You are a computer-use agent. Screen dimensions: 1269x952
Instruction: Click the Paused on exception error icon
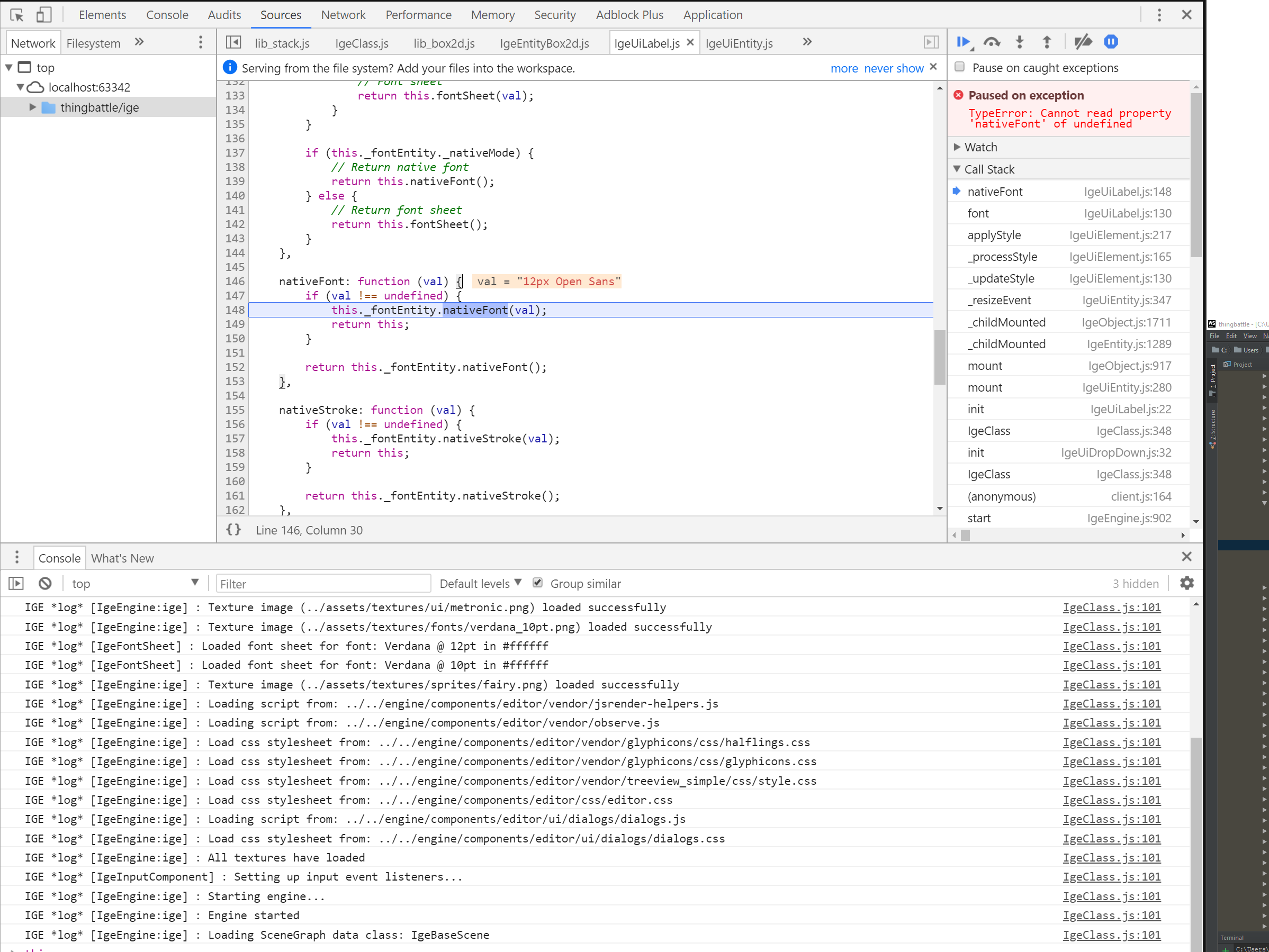pyautogui.click(x=958, y=95)
